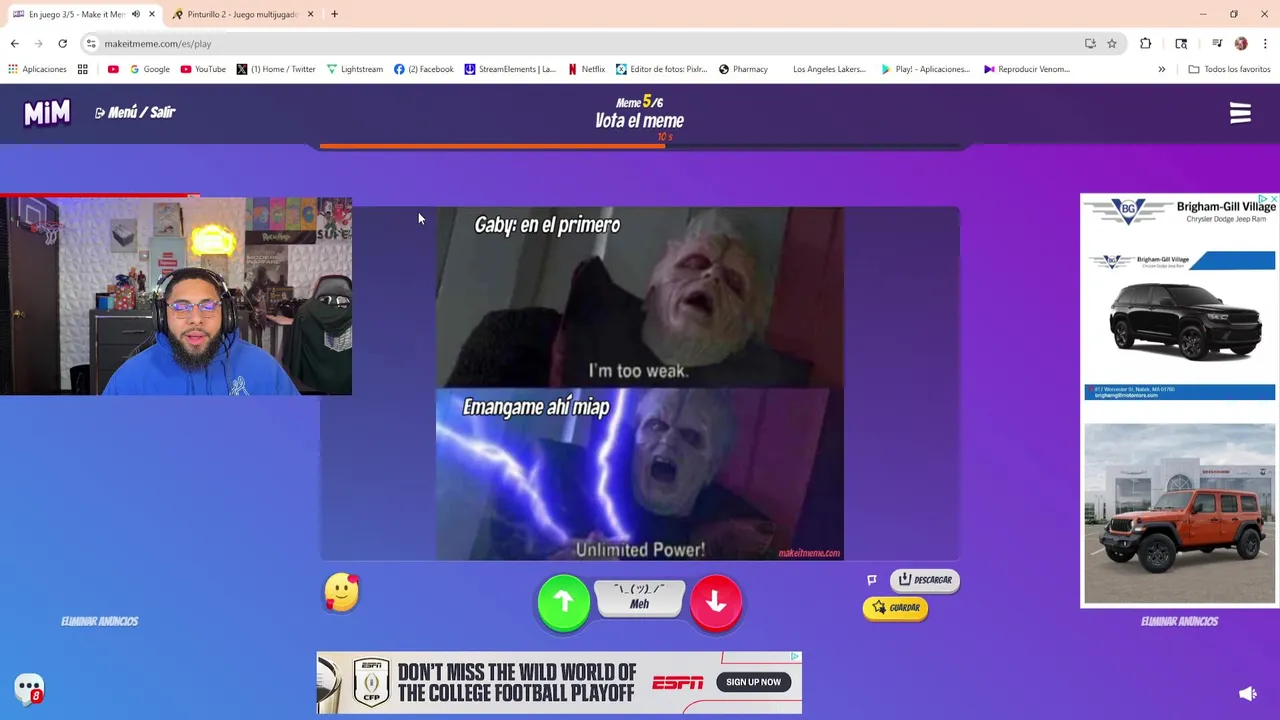The image size is (1280, 720).
Task: Click right Eliminar Anuncios link
Action: (x=1179, y=621)
